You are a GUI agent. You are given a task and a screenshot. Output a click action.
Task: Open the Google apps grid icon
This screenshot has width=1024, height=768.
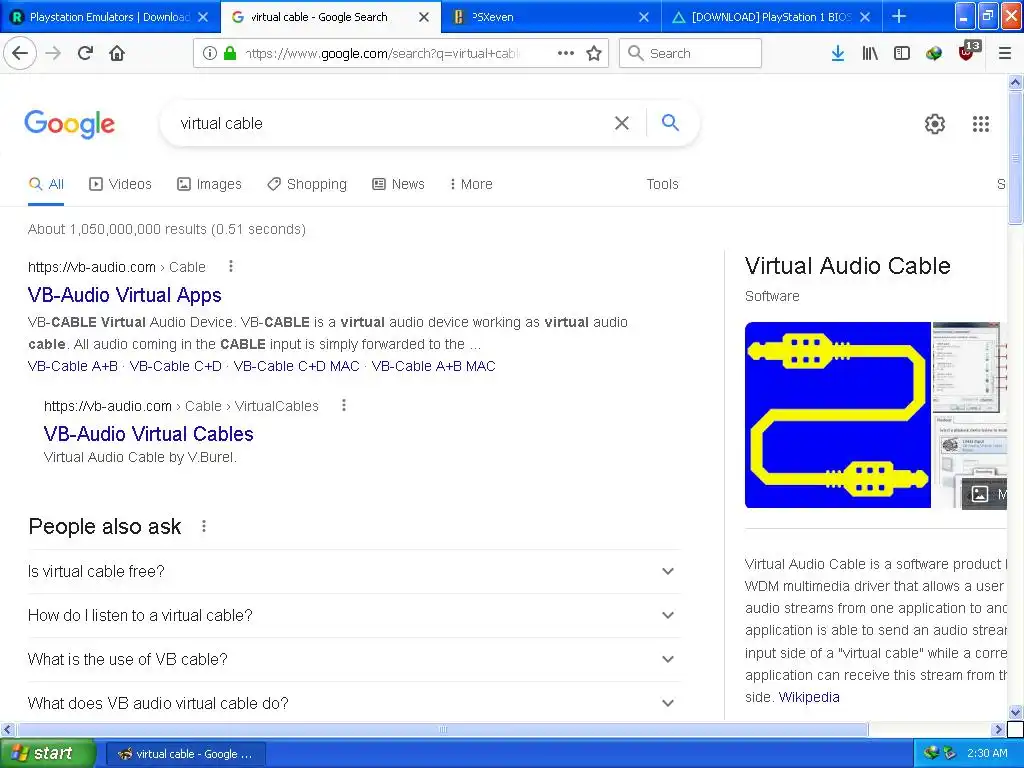click(980, 123)
